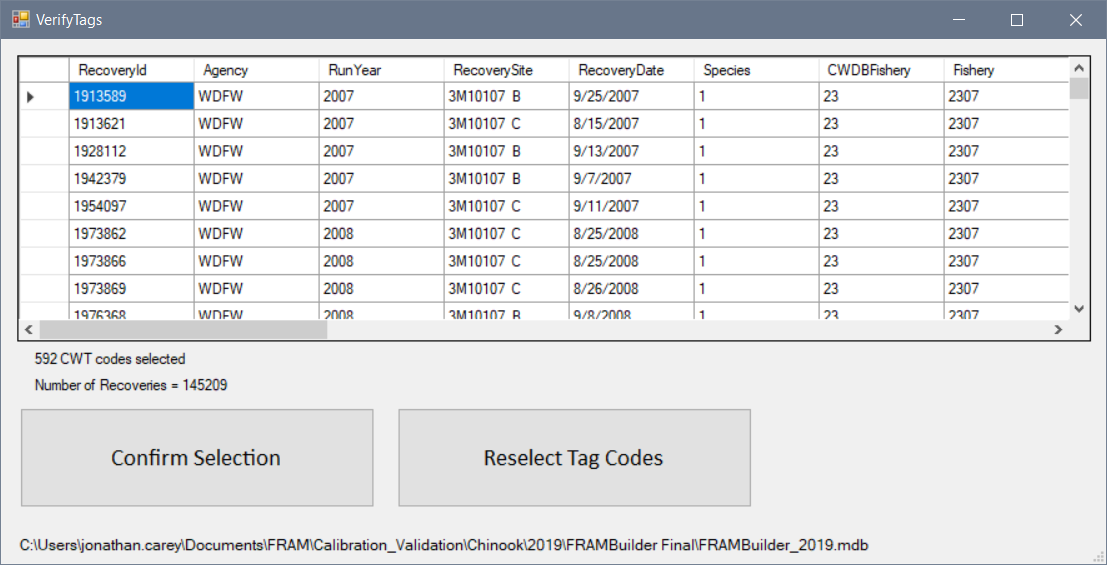Click Species cell in row 1973869
1107x565 pixels.
tap(756, 290)
